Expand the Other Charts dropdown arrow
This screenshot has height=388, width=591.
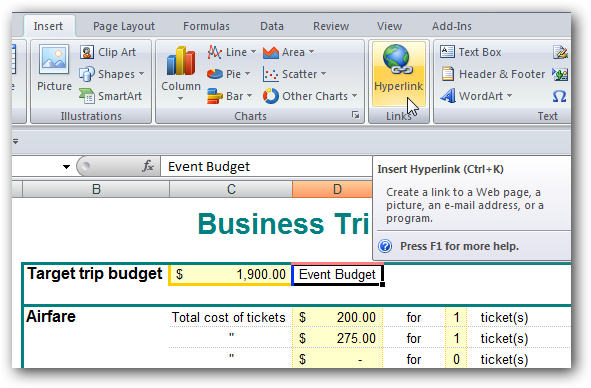point(354,96)
